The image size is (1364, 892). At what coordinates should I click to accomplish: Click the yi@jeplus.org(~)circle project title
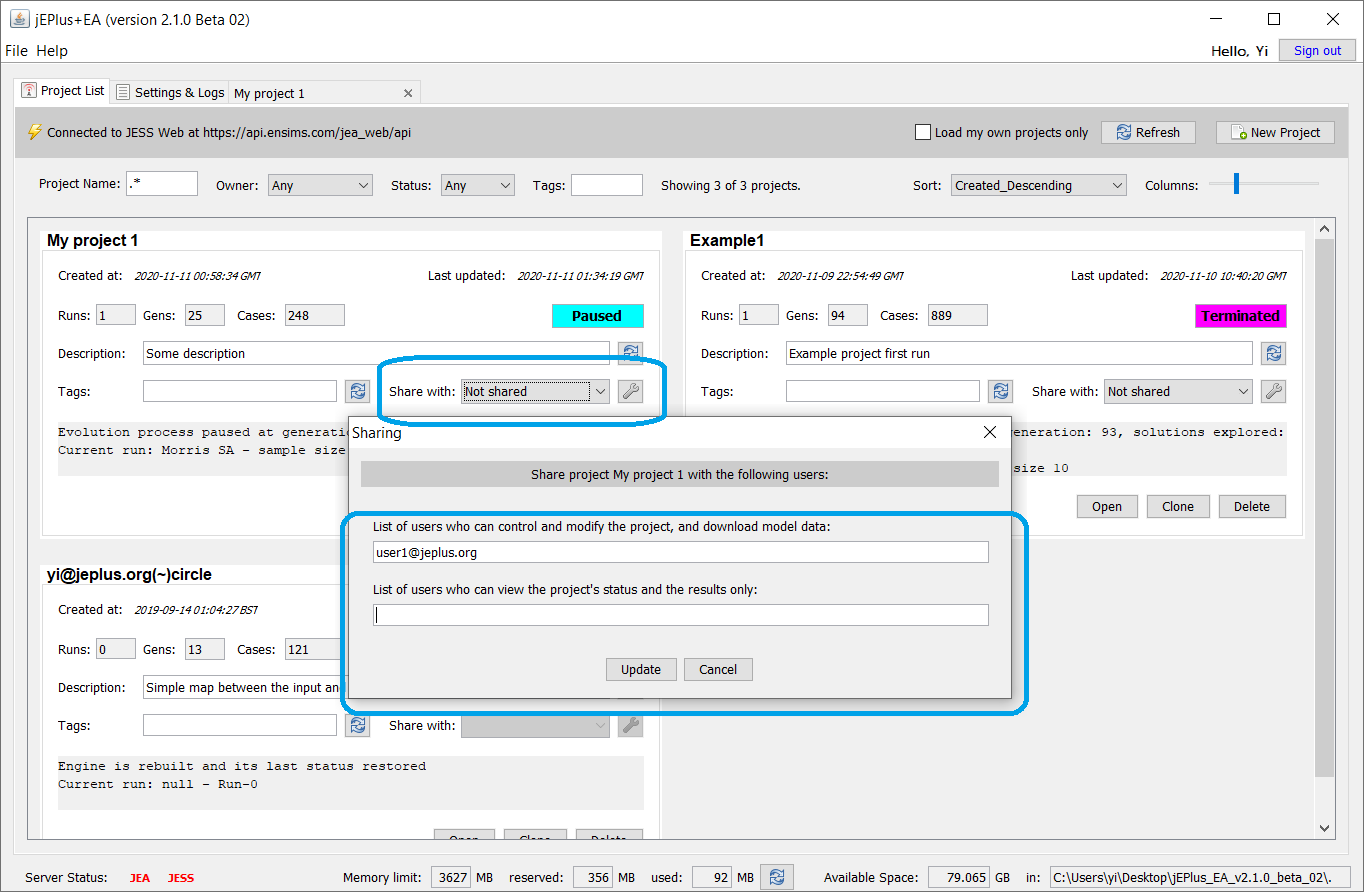coord(129,575)
